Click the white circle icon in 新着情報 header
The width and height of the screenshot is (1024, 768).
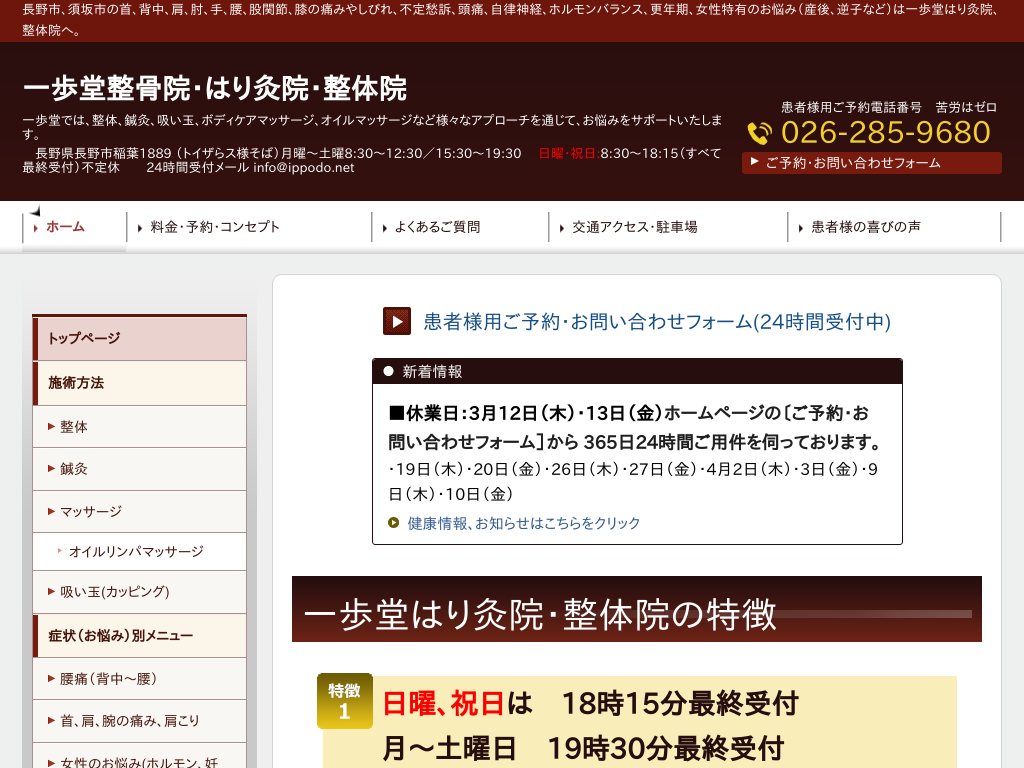[389, 371]
